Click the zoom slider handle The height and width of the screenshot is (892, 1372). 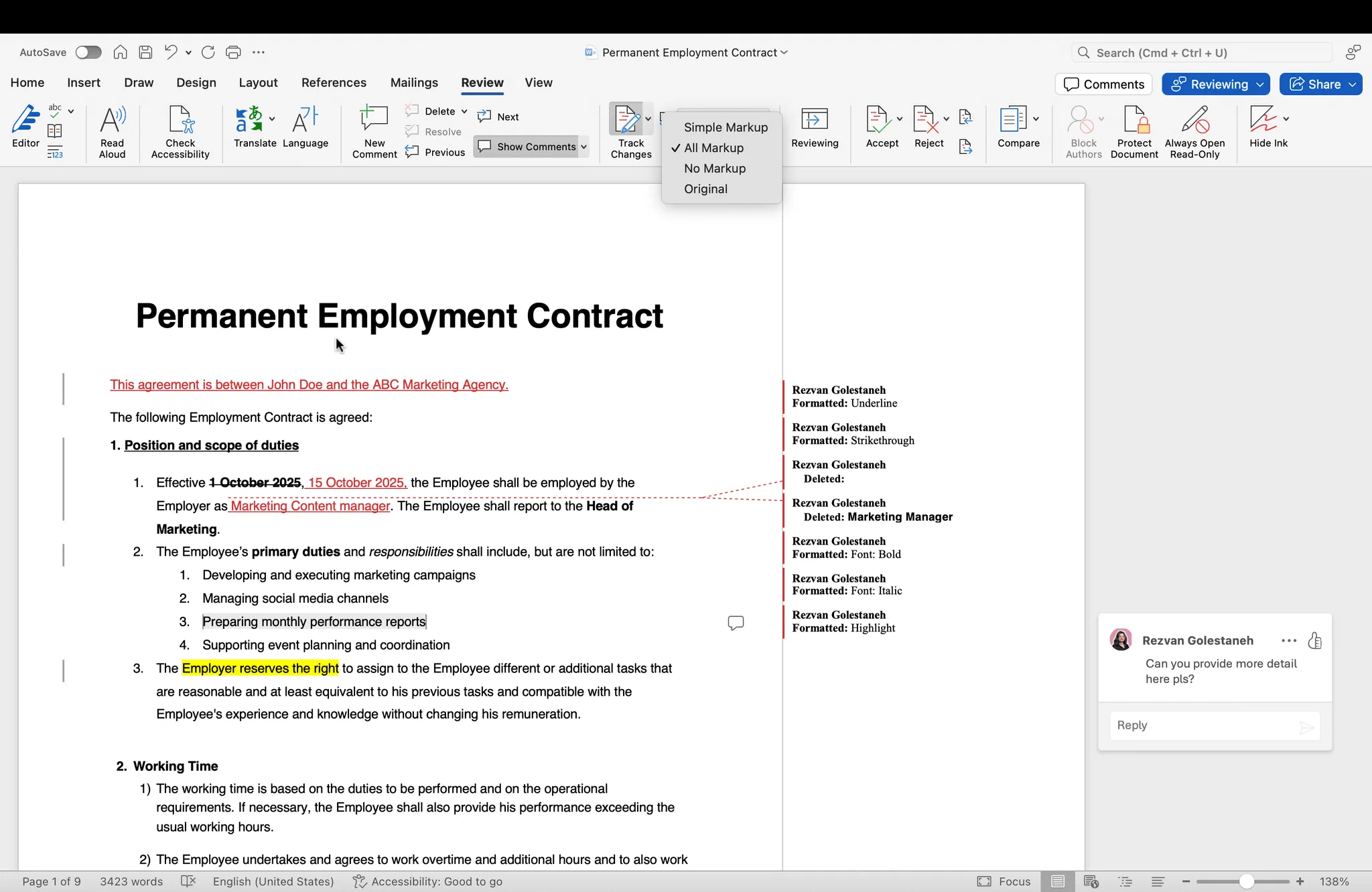[x=1247, y=881]
